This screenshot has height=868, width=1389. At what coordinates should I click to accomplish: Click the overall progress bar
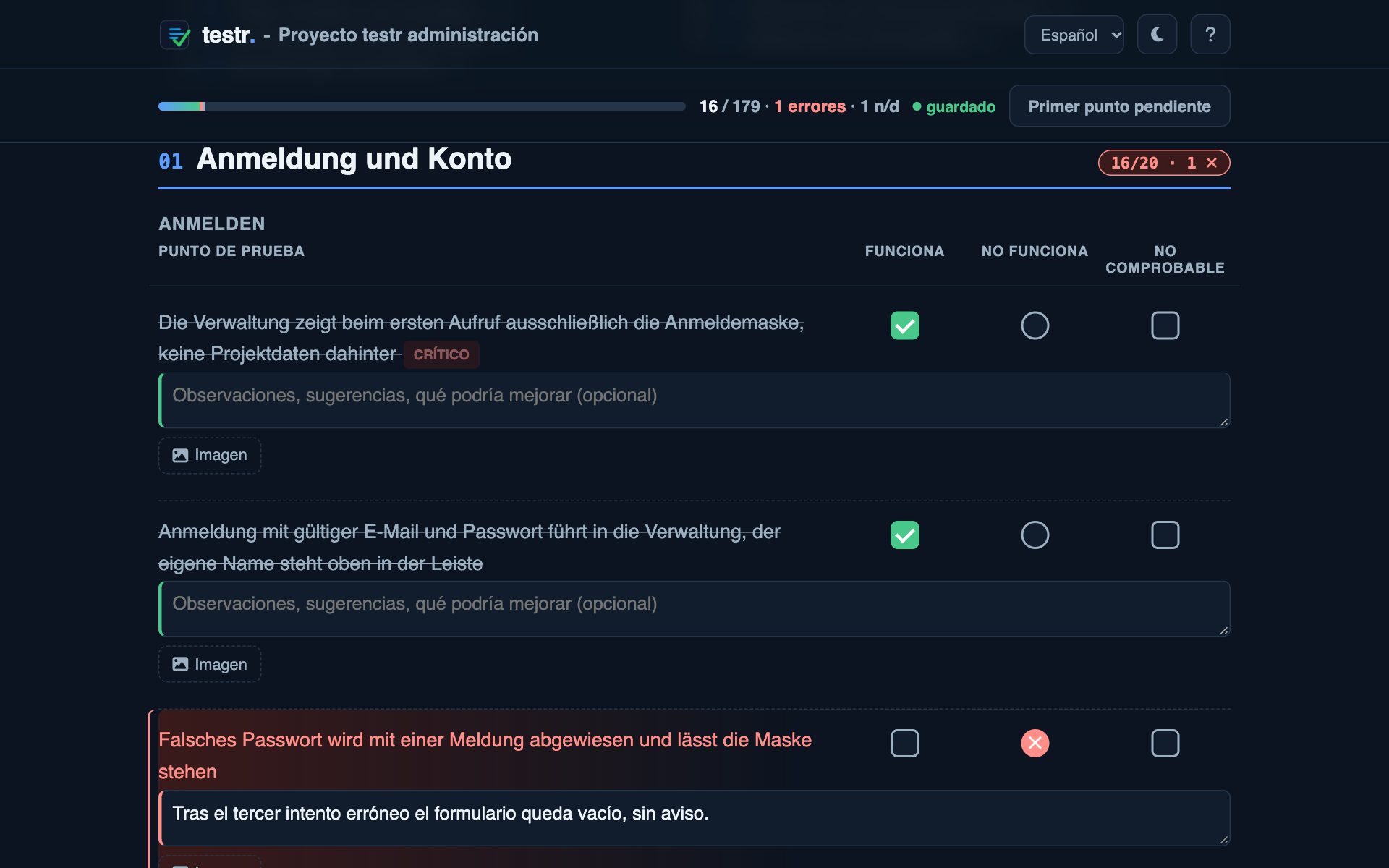click(422, 106)
